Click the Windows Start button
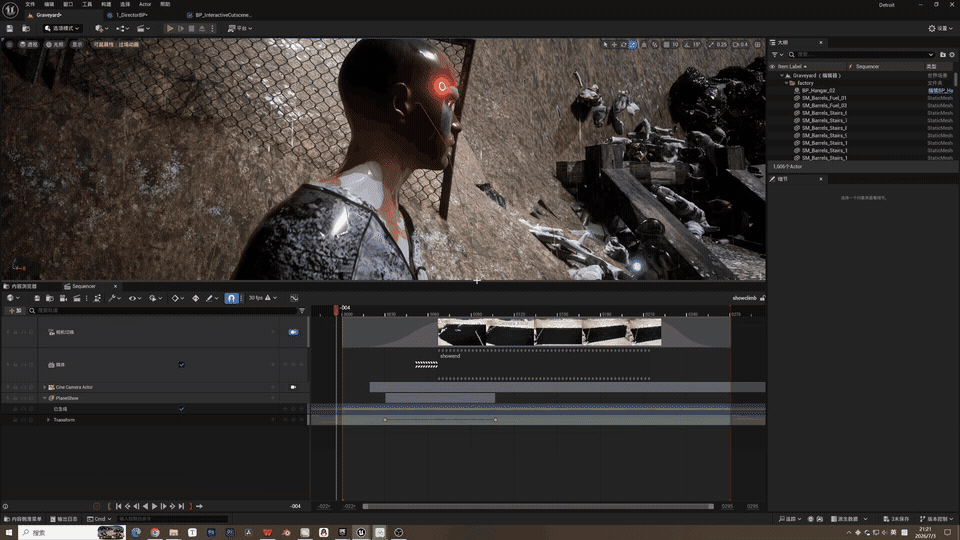The width and height of the screenshot is (960, 540). 9,533
